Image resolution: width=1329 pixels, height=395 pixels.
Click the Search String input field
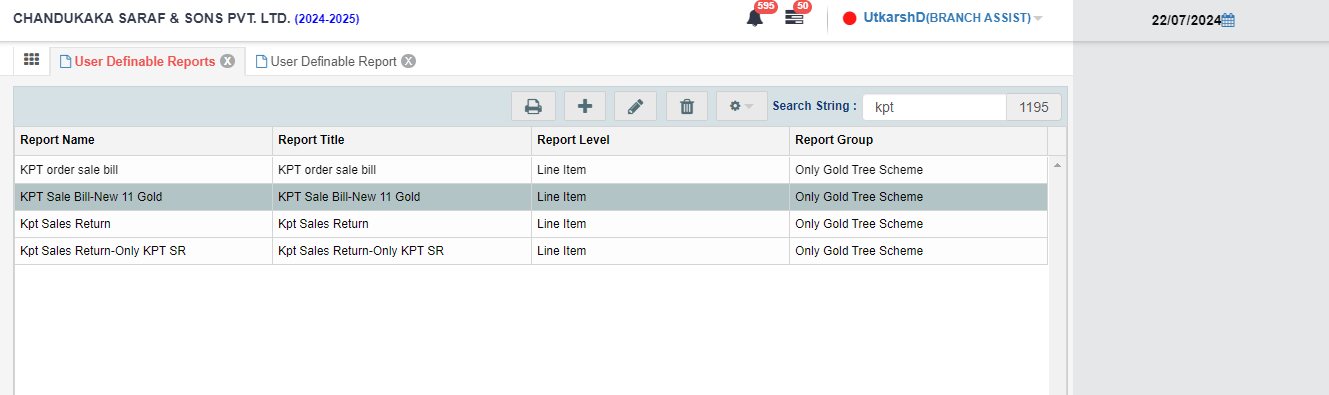pos(934,107)
